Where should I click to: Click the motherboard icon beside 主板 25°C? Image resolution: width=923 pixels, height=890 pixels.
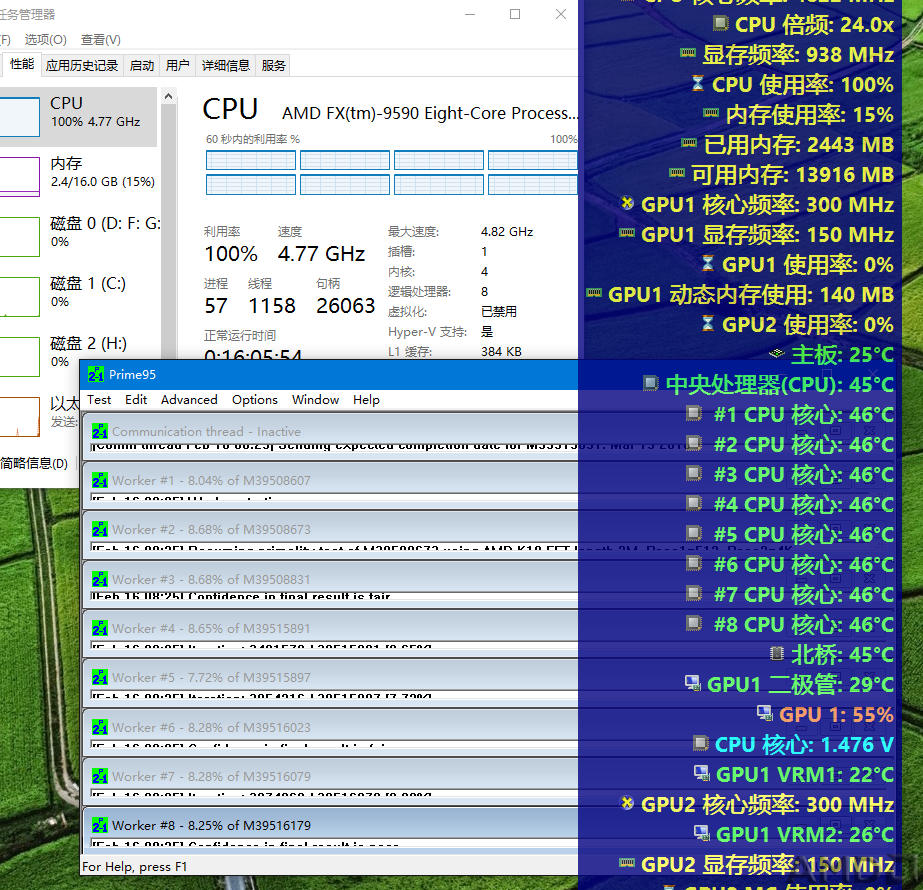pyautogui.click(x=776, y=353)
